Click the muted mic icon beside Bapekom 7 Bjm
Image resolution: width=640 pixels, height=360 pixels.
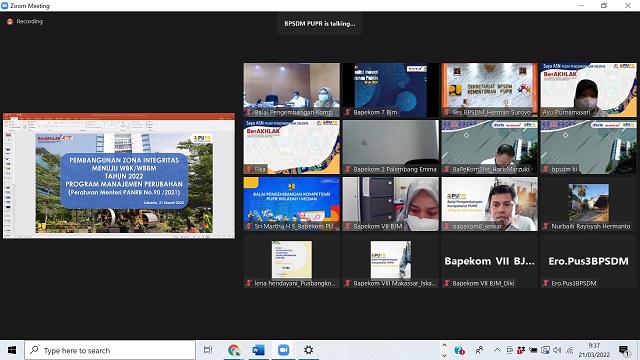coord(348,112)
